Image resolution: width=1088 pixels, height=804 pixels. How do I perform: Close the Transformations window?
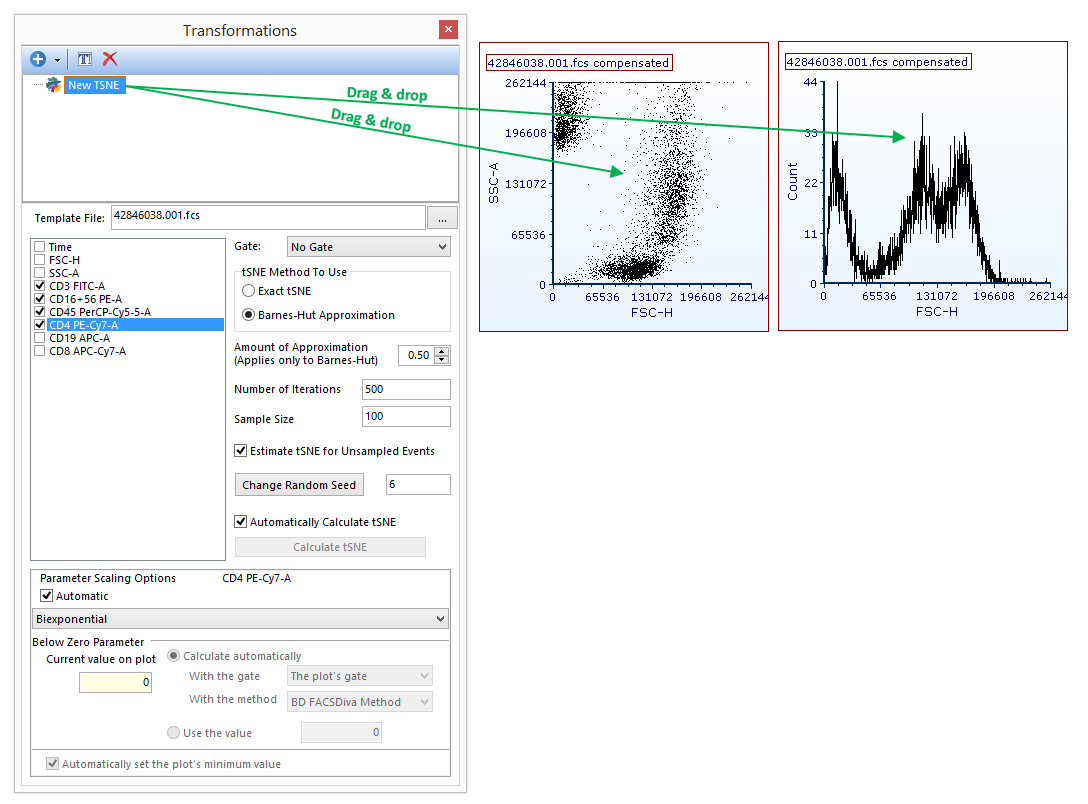pos(448,30)
